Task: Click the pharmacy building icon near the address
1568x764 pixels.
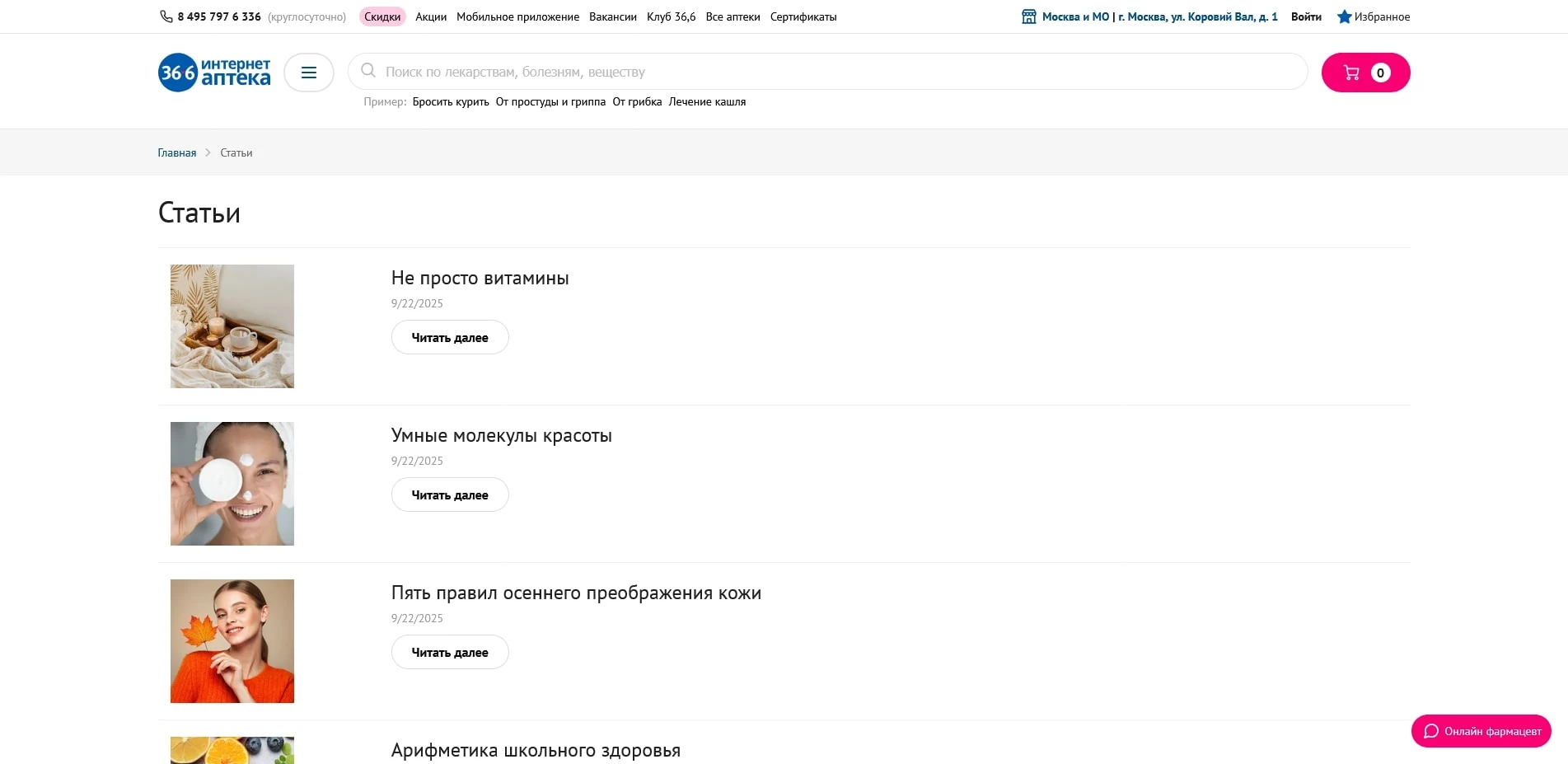Action: click(1028, 15)
